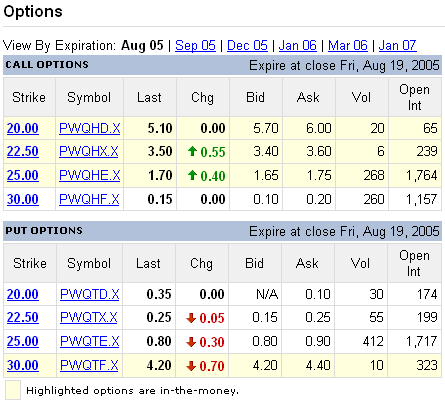Open symbol PWQTE.X quote

pyautogui.click(x=90, y=341)
